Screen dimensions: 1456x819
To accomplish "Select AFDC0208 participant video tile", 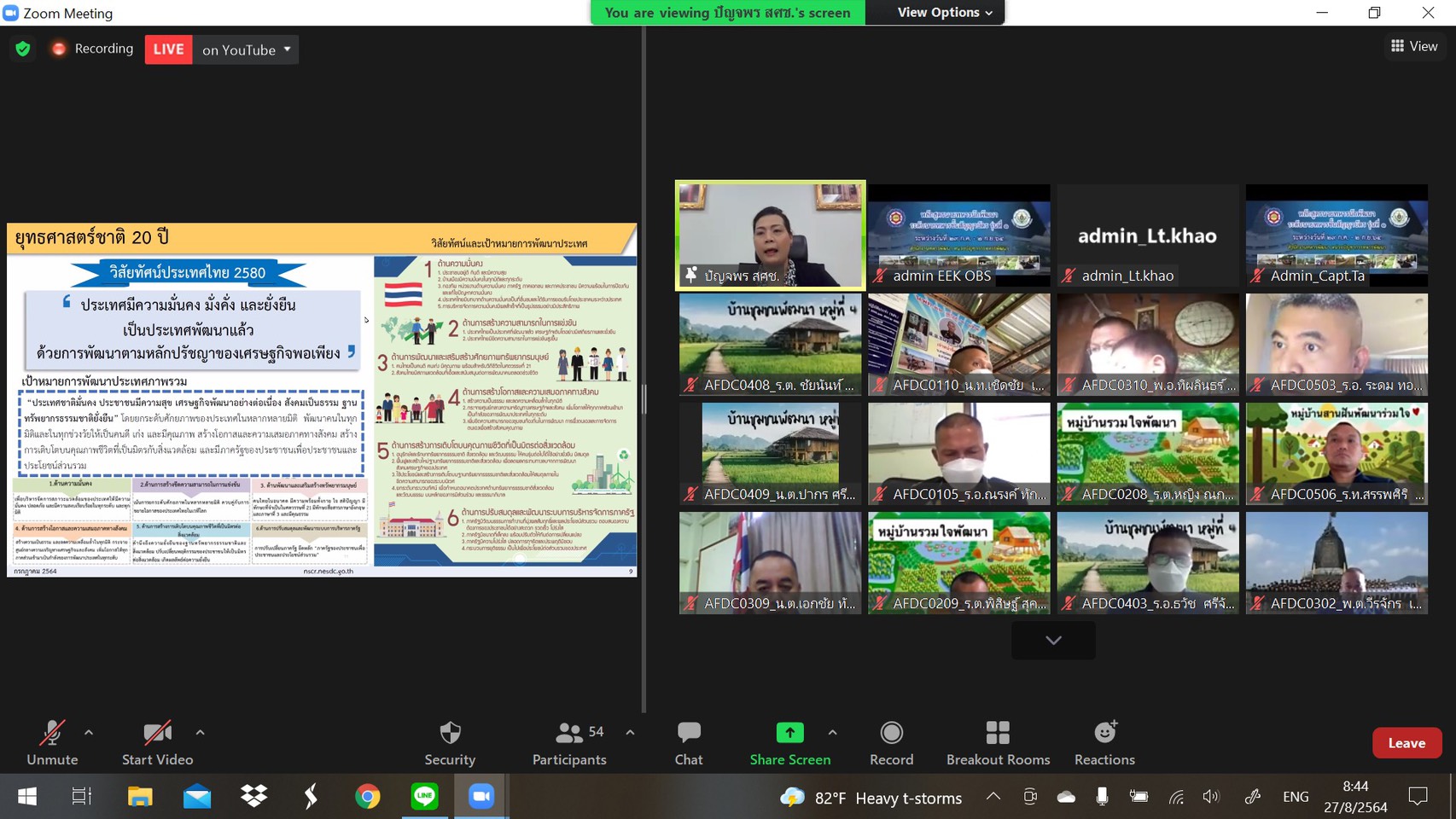I will pos(1148,454).
